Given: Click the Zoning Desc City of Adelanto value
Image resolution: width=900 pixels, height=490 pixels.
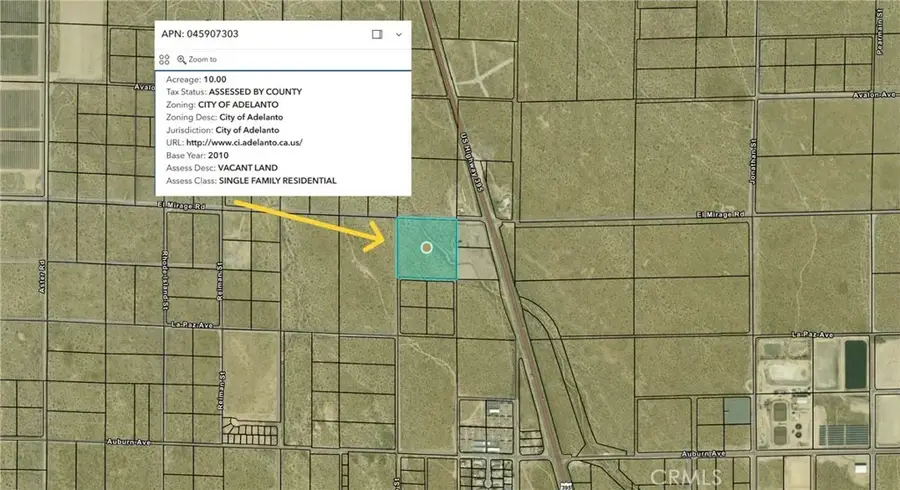Looking at the screenshot, I should tap(251, 117).
